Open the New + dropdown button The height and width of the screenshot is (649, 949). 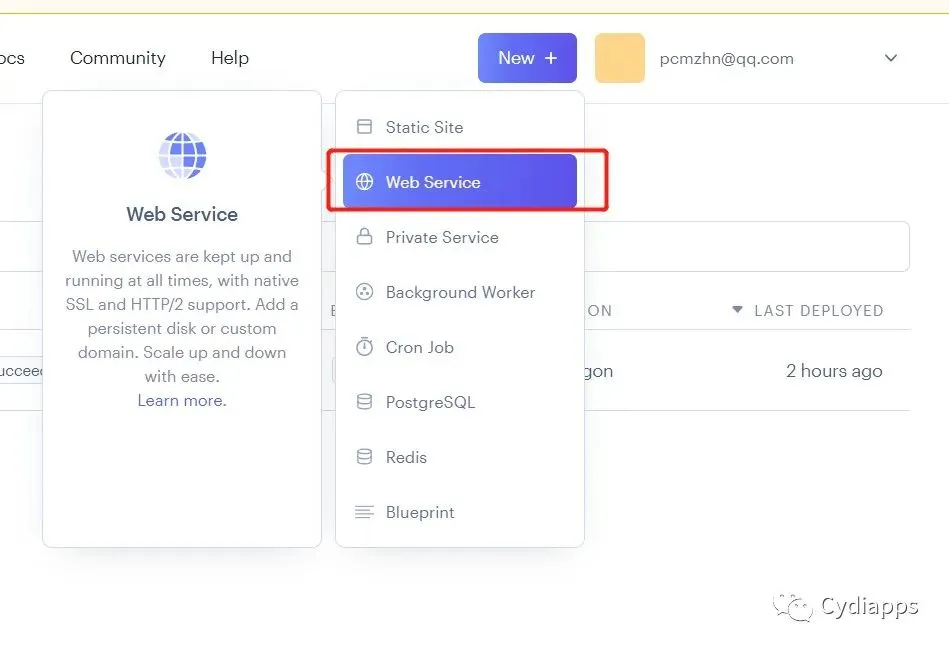click(527, 58)
